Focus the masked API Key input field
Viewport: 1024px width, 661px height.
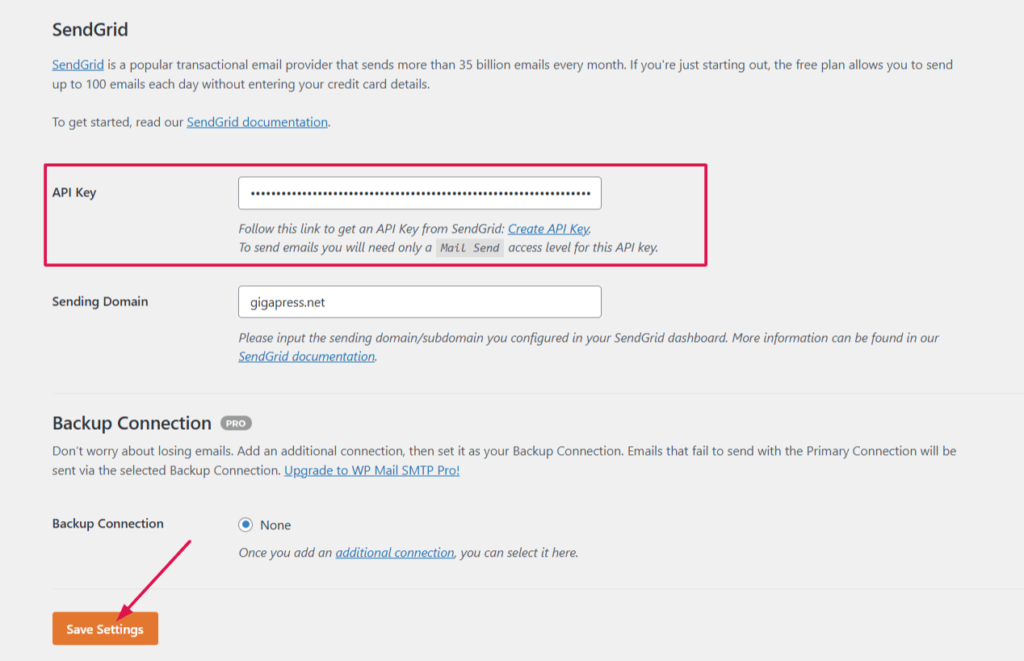420,193
